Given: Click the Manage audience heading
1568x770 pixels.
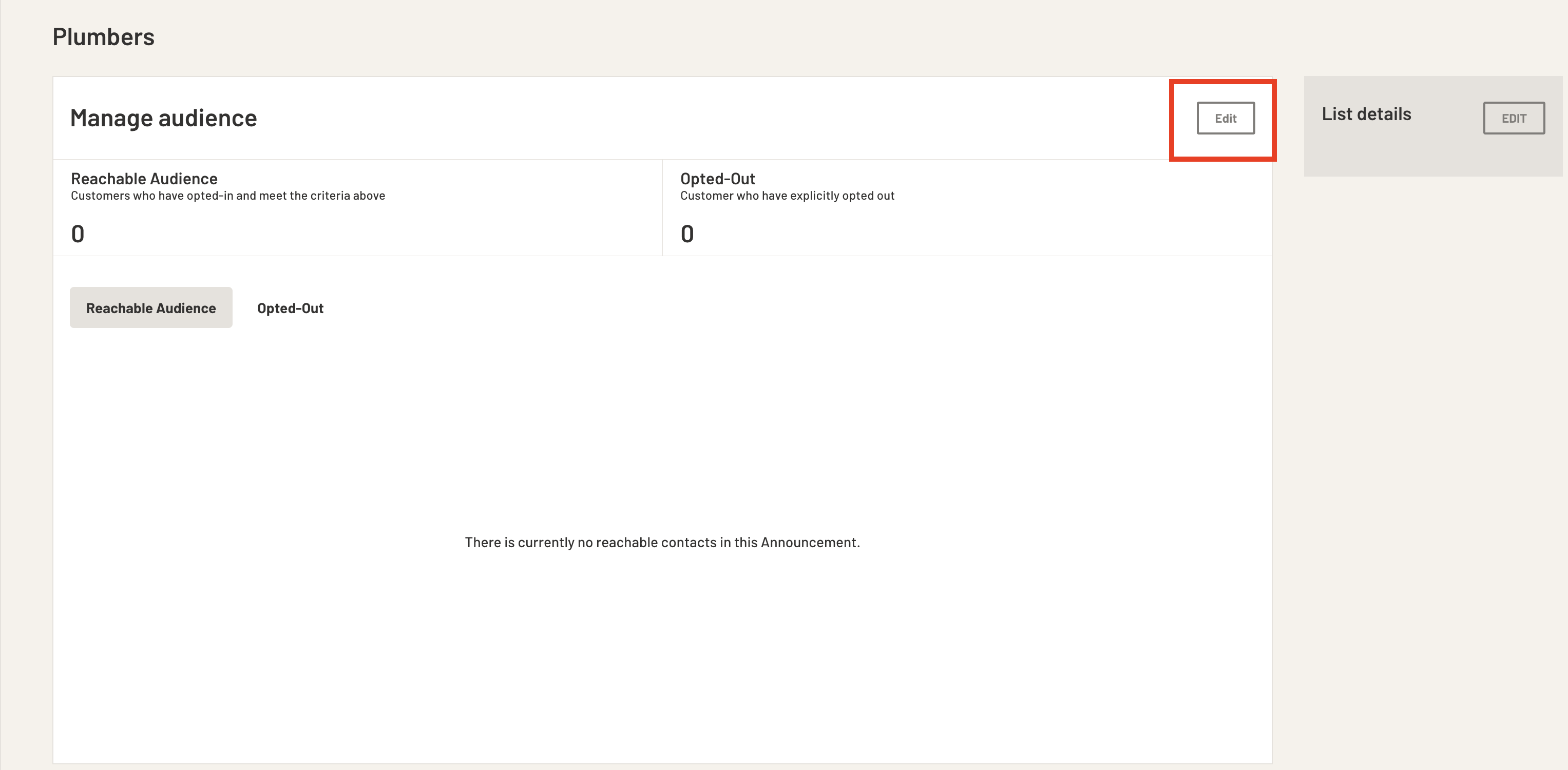Looking at the screenshot, I should (164, 118).
